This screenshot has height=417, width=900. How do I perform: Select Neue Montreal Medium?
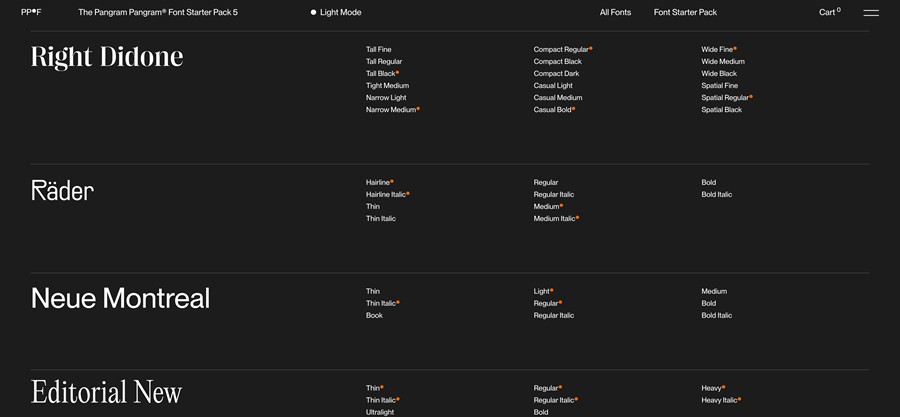coord(713,291)
